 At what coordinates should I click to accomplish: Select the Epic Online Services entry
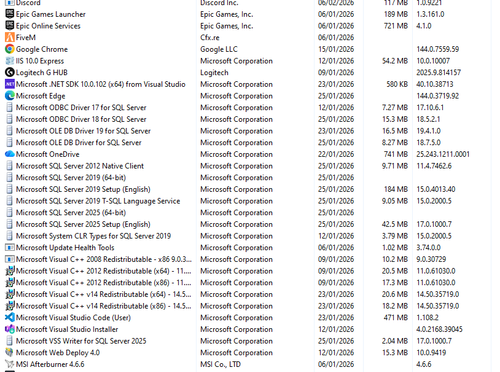[48, 26]
